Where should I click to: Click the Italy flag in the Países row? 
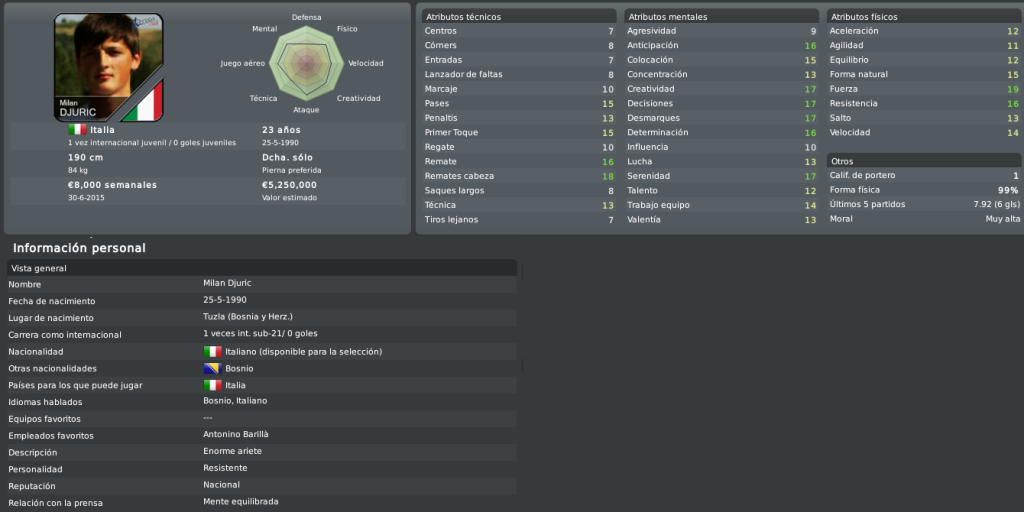[x=212, y=385]
